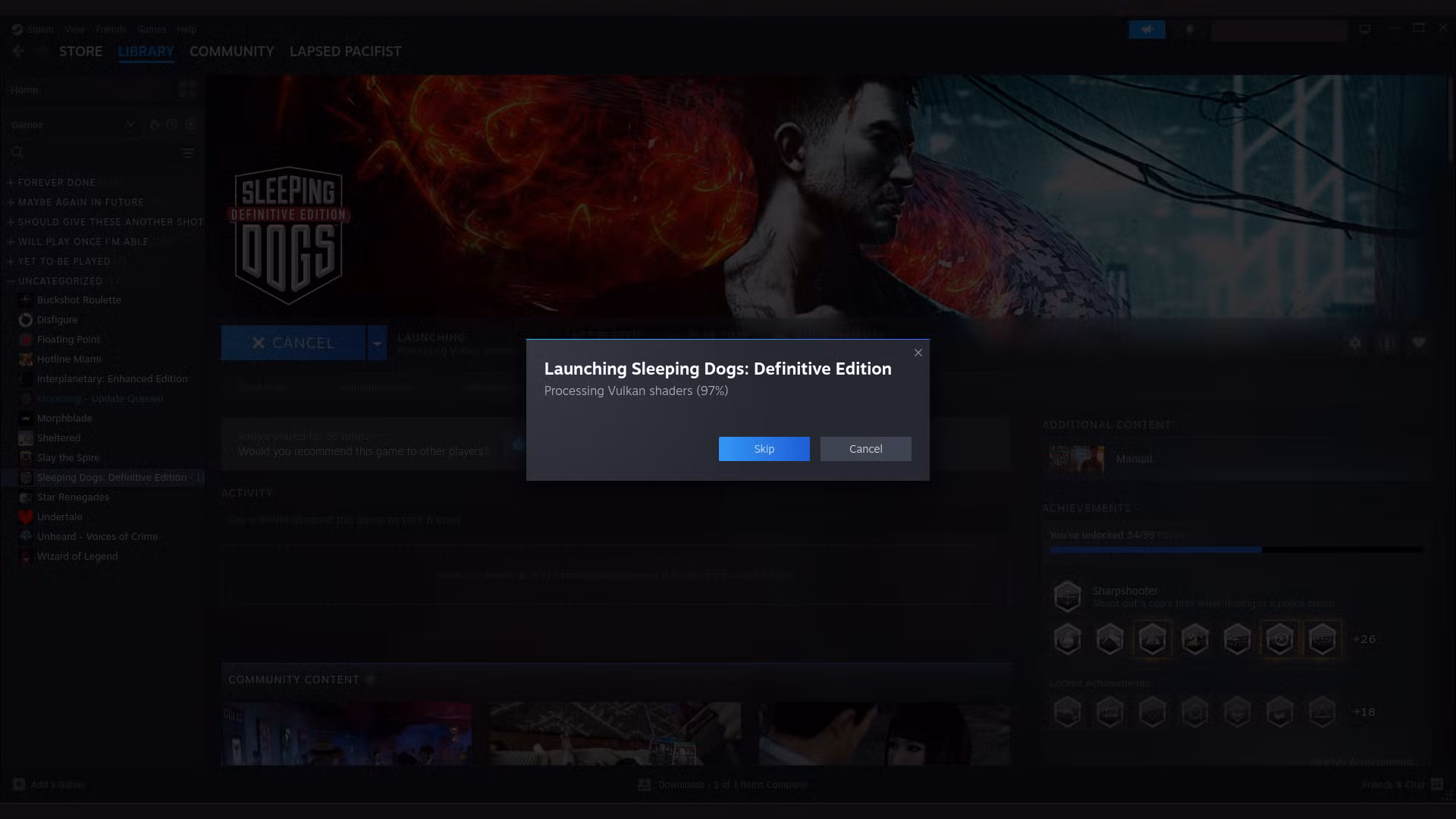This screenshot has height=819, width=1456.
Task: Open the notifications bell icon
Action: click(1190, 30)
